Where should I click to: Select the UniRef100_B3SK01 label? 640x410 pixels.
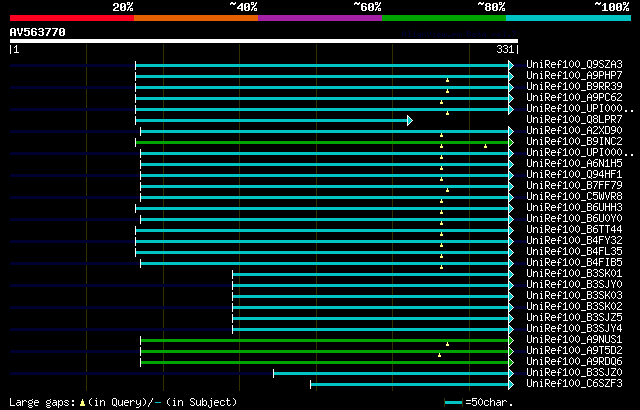coord(574,274)
